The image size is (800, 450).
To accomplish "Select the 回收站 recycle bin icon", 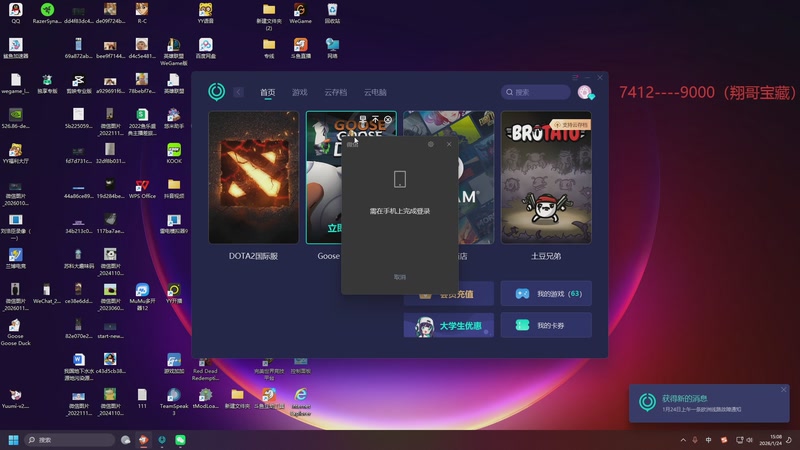I will click(332, 13).
